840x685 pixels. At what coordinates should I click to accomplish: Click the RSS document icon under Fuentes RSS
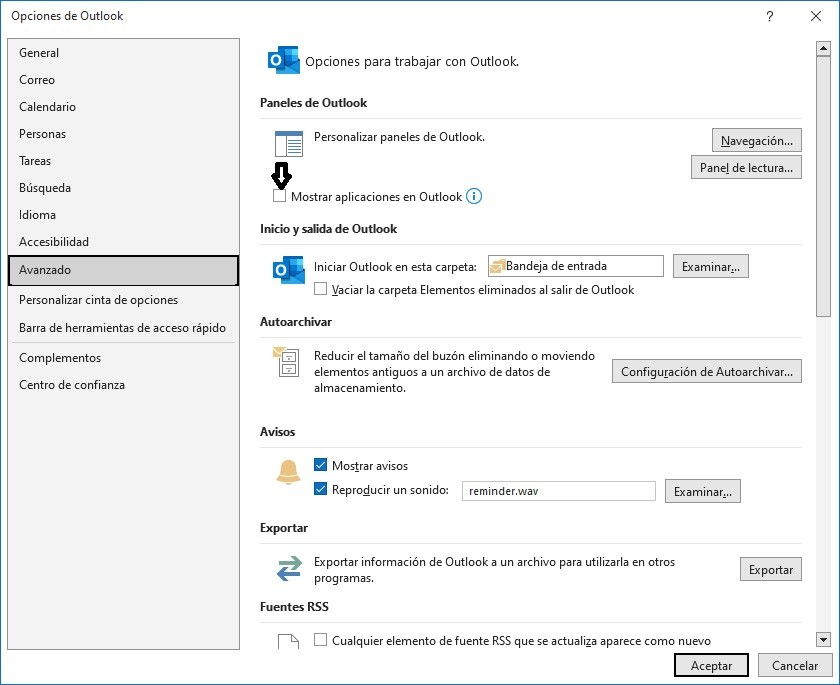point(288,641)
